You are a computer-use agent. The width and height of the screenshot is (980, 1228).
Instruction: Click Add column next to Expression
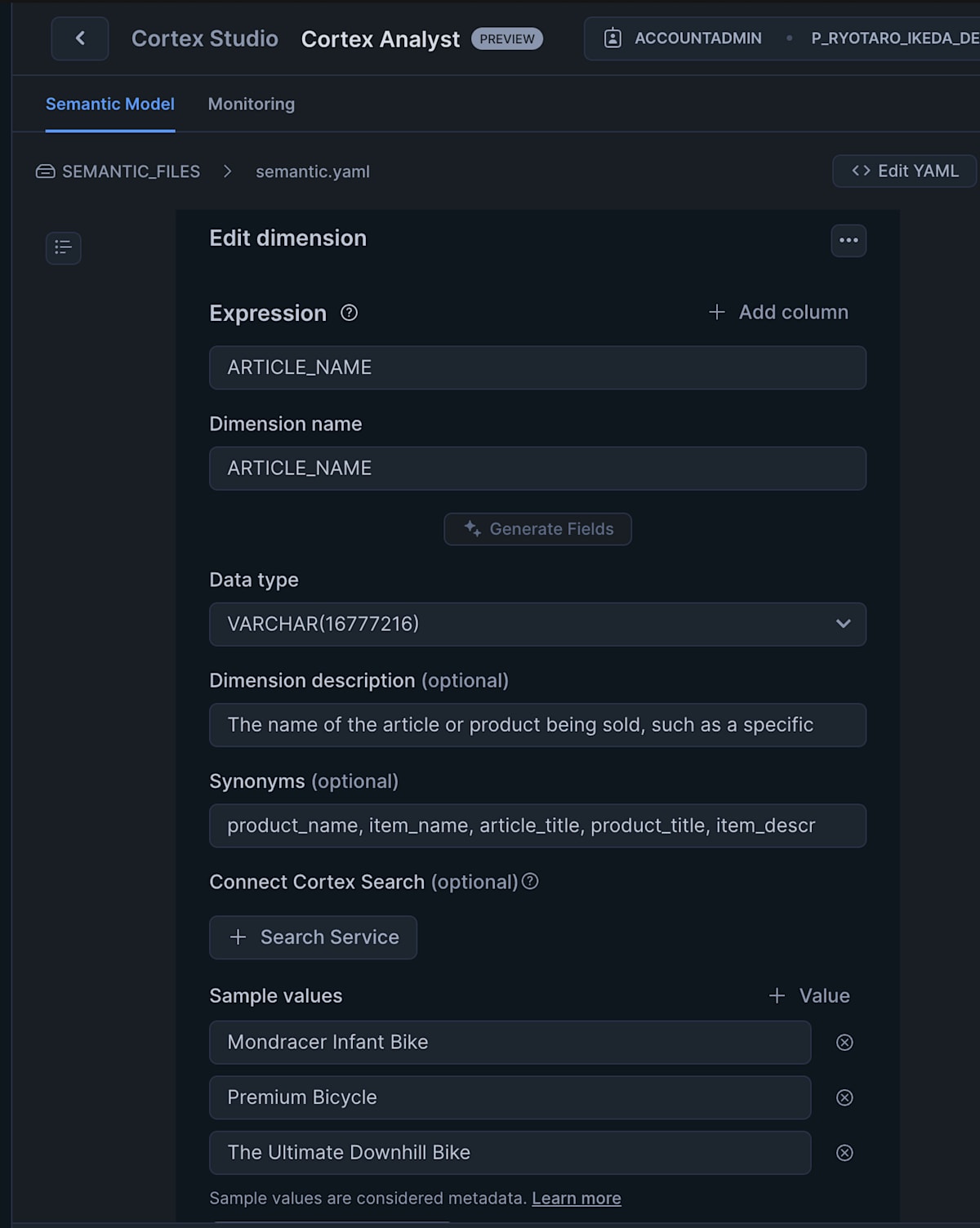tap(778, 312)
